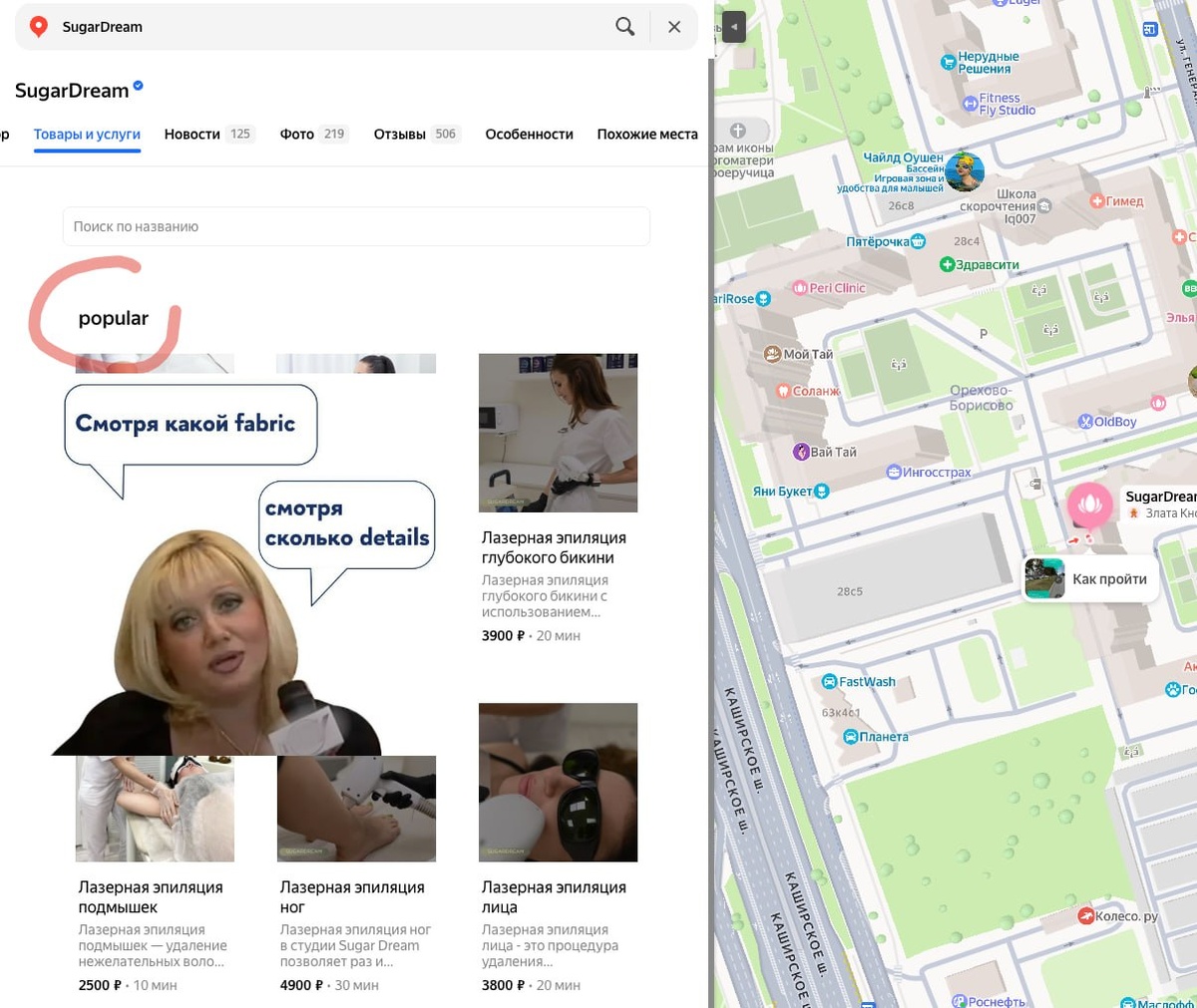Click the church cross map icon

point(738,131)
